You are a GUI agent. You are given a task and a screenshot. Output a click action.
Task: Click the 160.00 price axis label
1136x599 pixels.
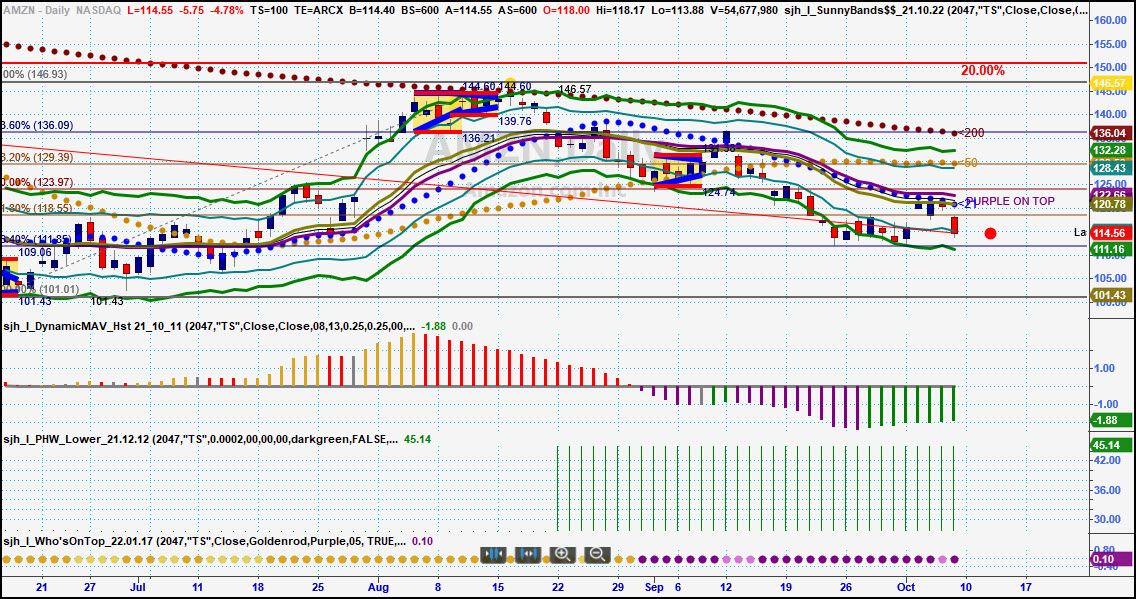tap(1110, 20)
